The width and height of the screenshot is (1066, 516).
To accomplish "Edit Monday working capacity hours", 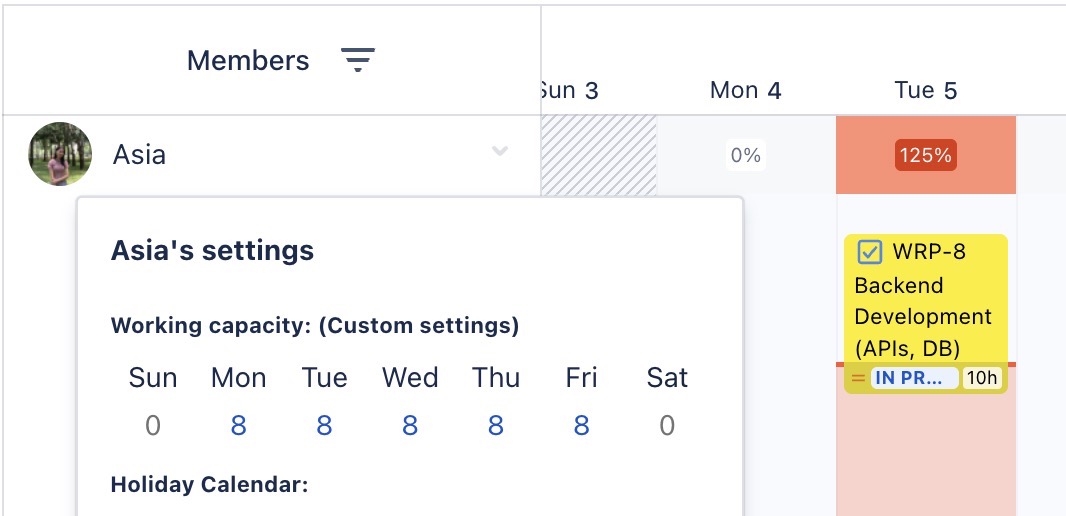I will point(238,426).
